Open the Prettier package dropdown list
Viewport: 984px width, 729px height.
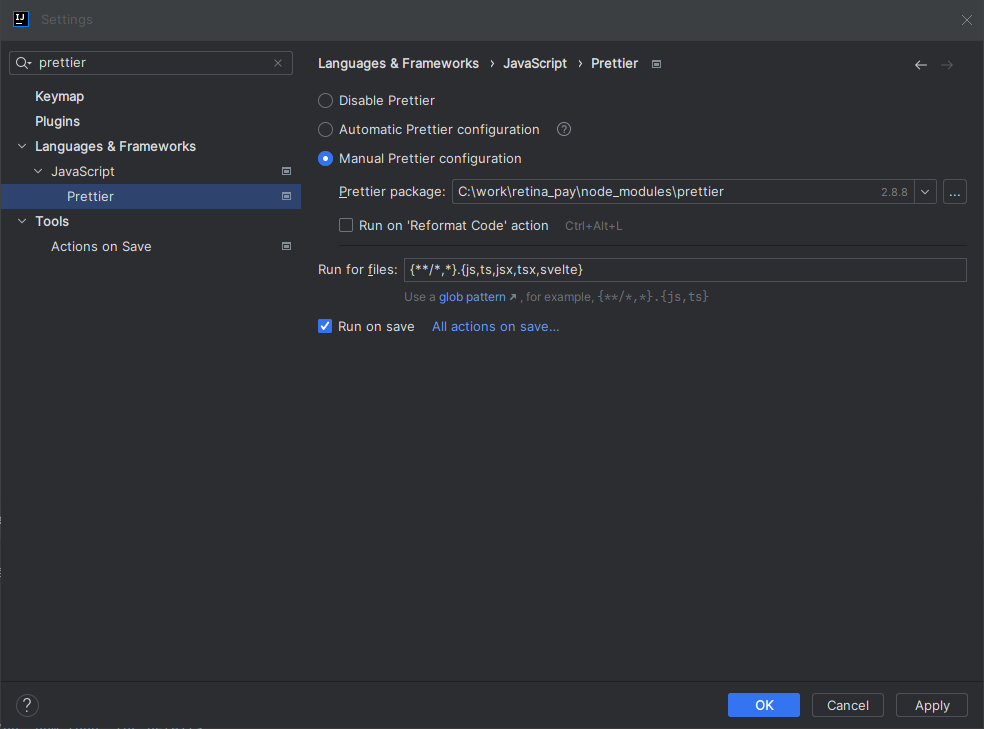[x=925, y=192]
